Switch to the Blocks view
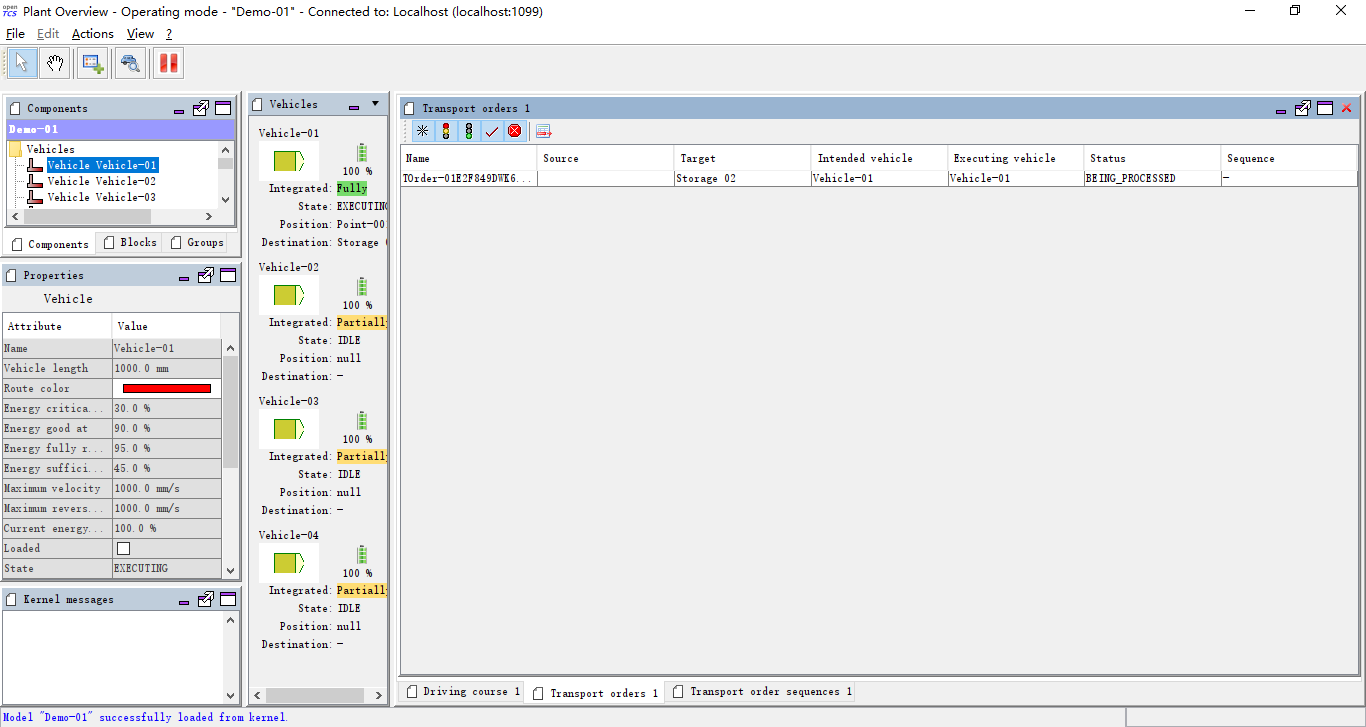Screen dimensions: 1366x727 [132, 242]
